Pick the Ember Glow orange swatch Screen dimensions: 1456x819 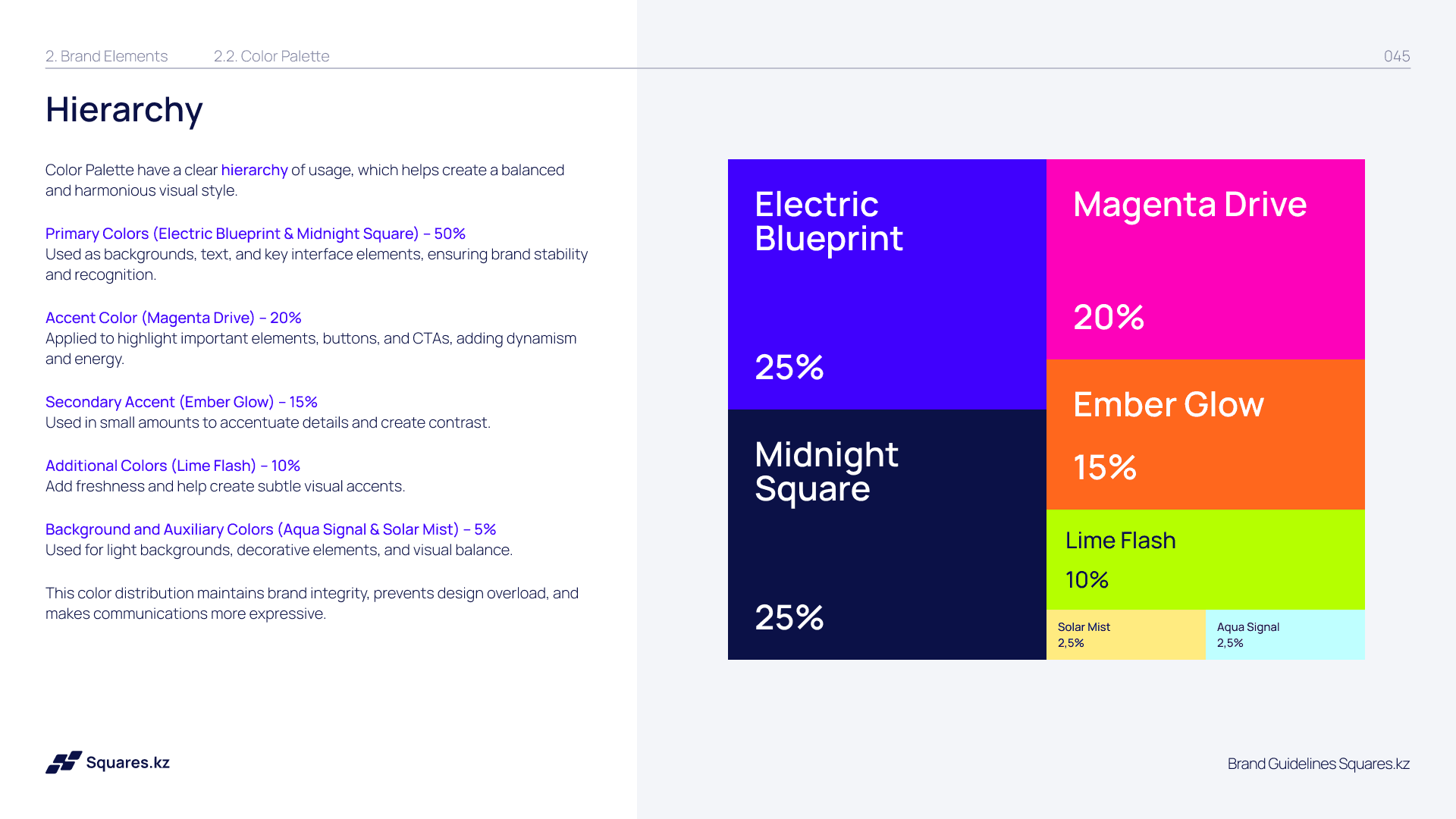1206,435
